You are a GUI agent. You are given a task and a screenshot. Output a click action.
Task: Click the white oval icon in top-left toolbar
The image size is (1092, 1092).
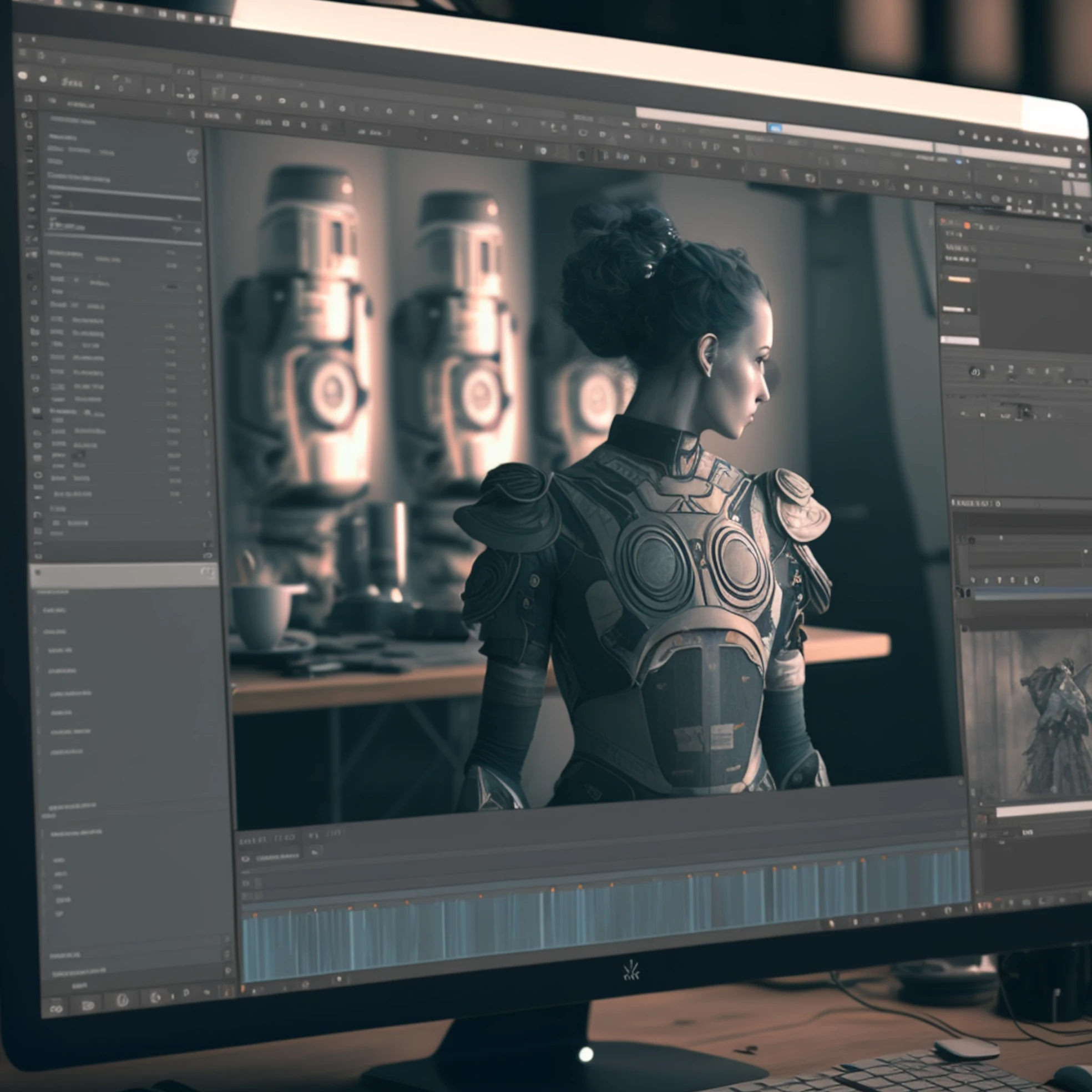23,74
